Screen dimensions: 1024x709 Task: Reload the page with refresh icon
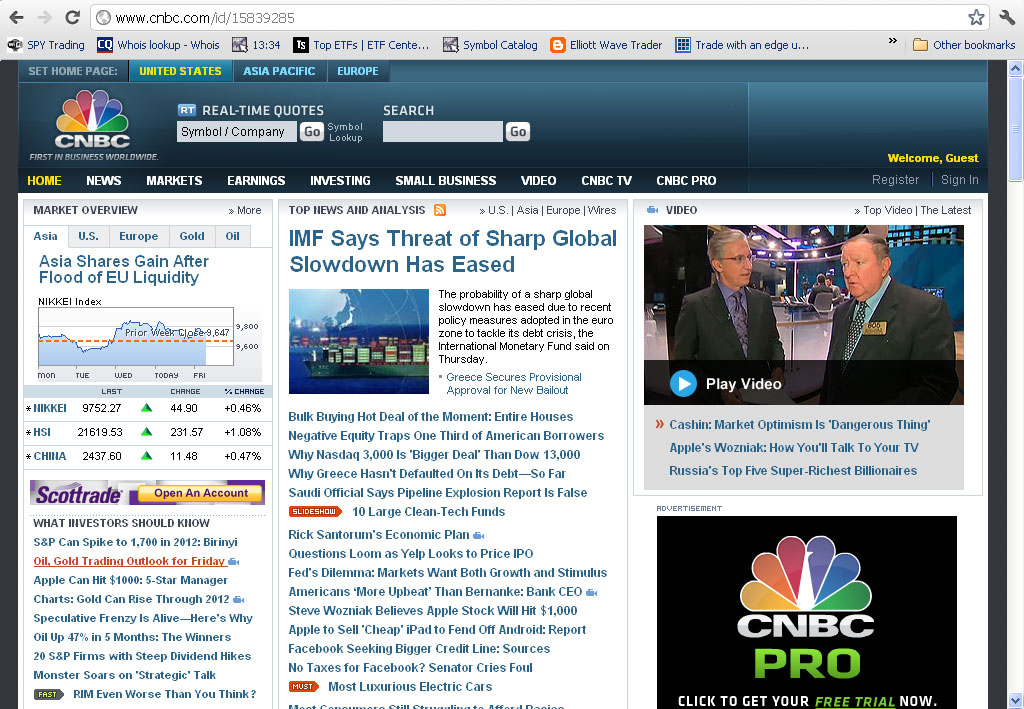[x=72, y=18]
